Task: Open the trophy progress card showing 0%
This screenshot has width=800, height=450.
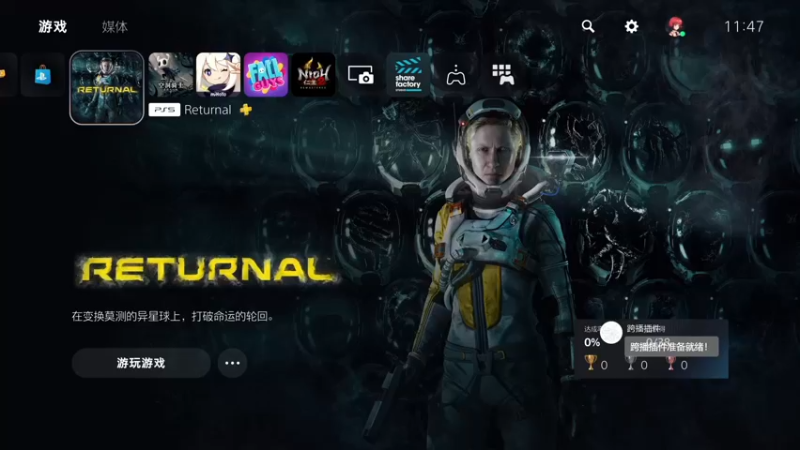Action: coord(652,349)
